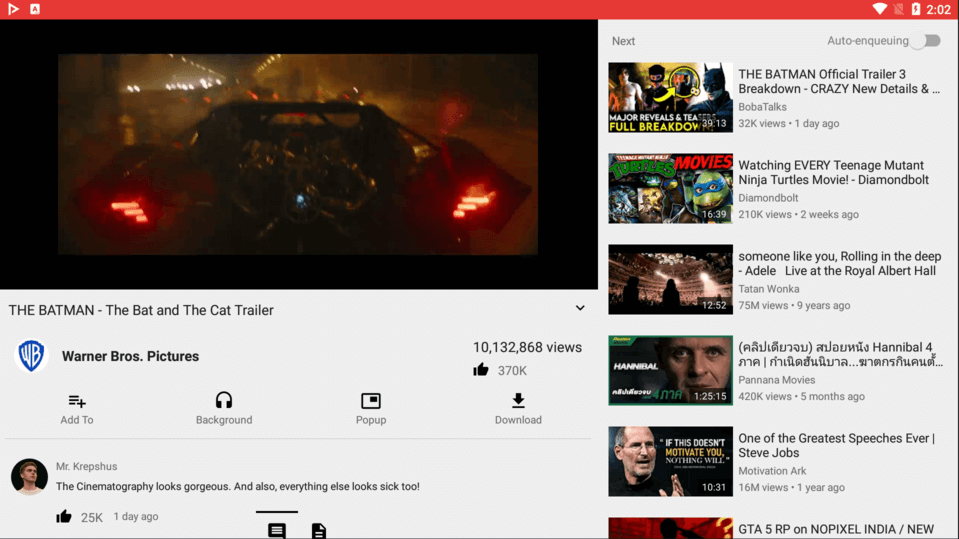Switch to the description tab icon
The image size is (959, 539).
point(319,530)
